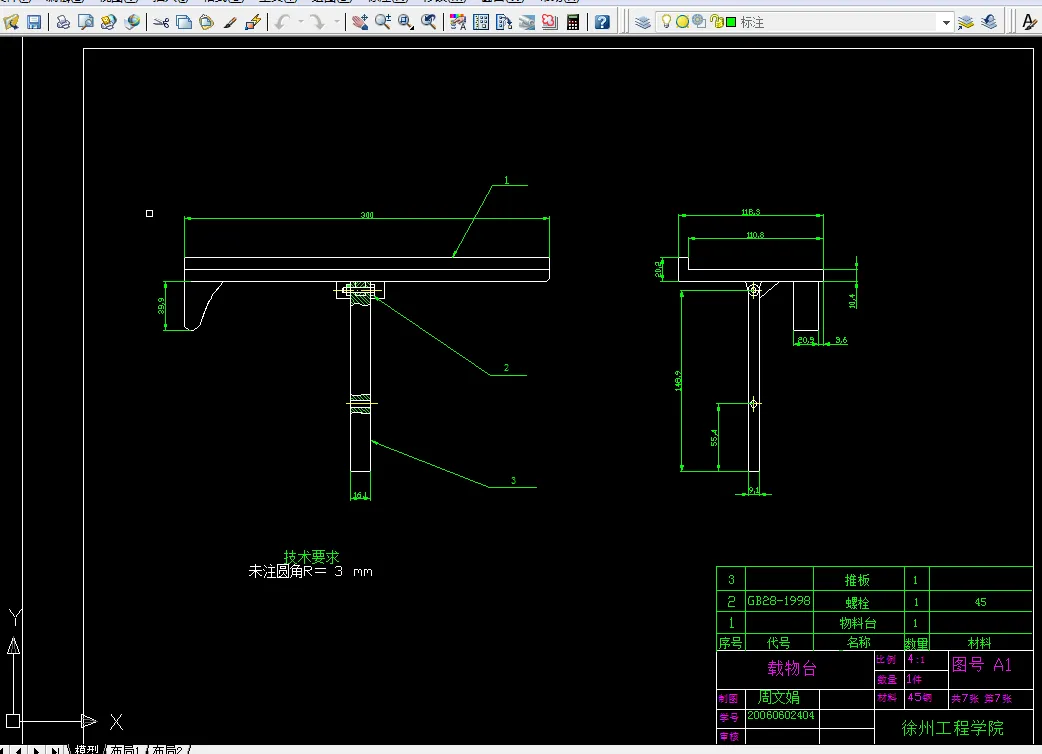
Task: Click the Open drawing file icon
Action: click(x=11, y=22)
